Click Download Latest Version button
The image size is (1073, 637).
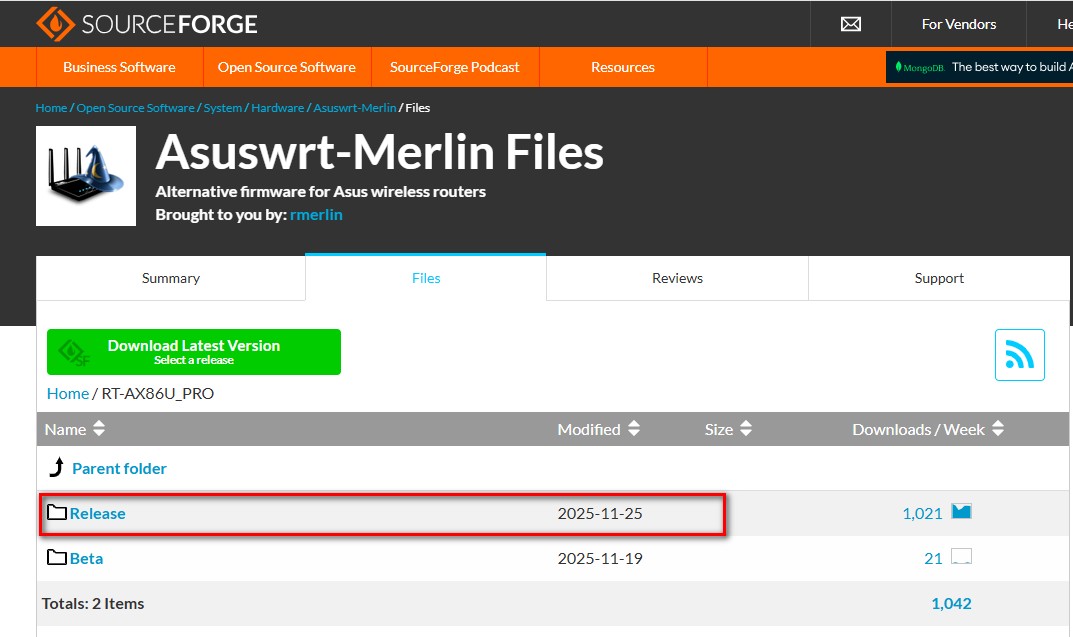click(194, 352)
